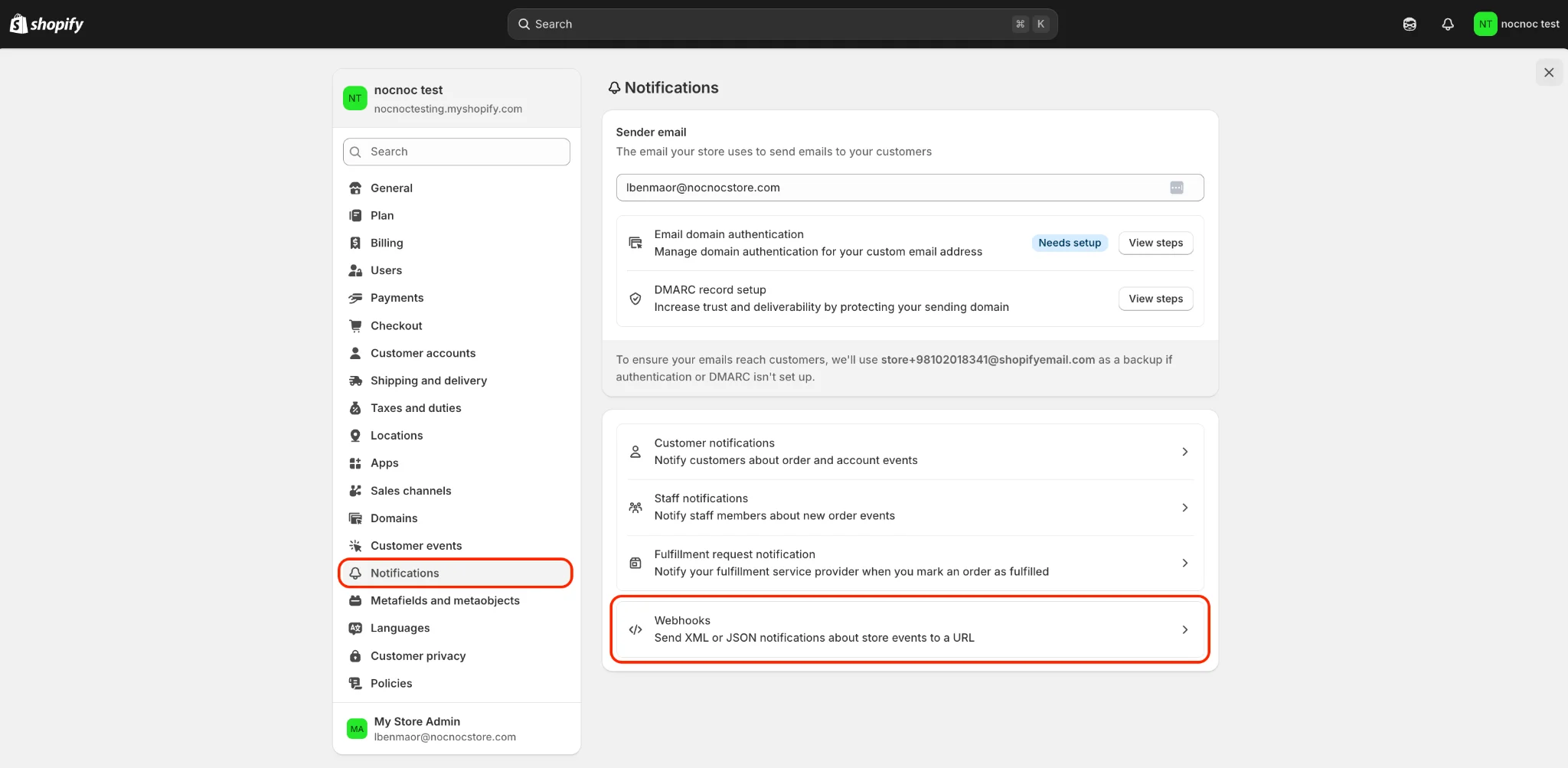Click the Sales channels icon
The height and width of the screenshot is (768, 1568).
355,491
